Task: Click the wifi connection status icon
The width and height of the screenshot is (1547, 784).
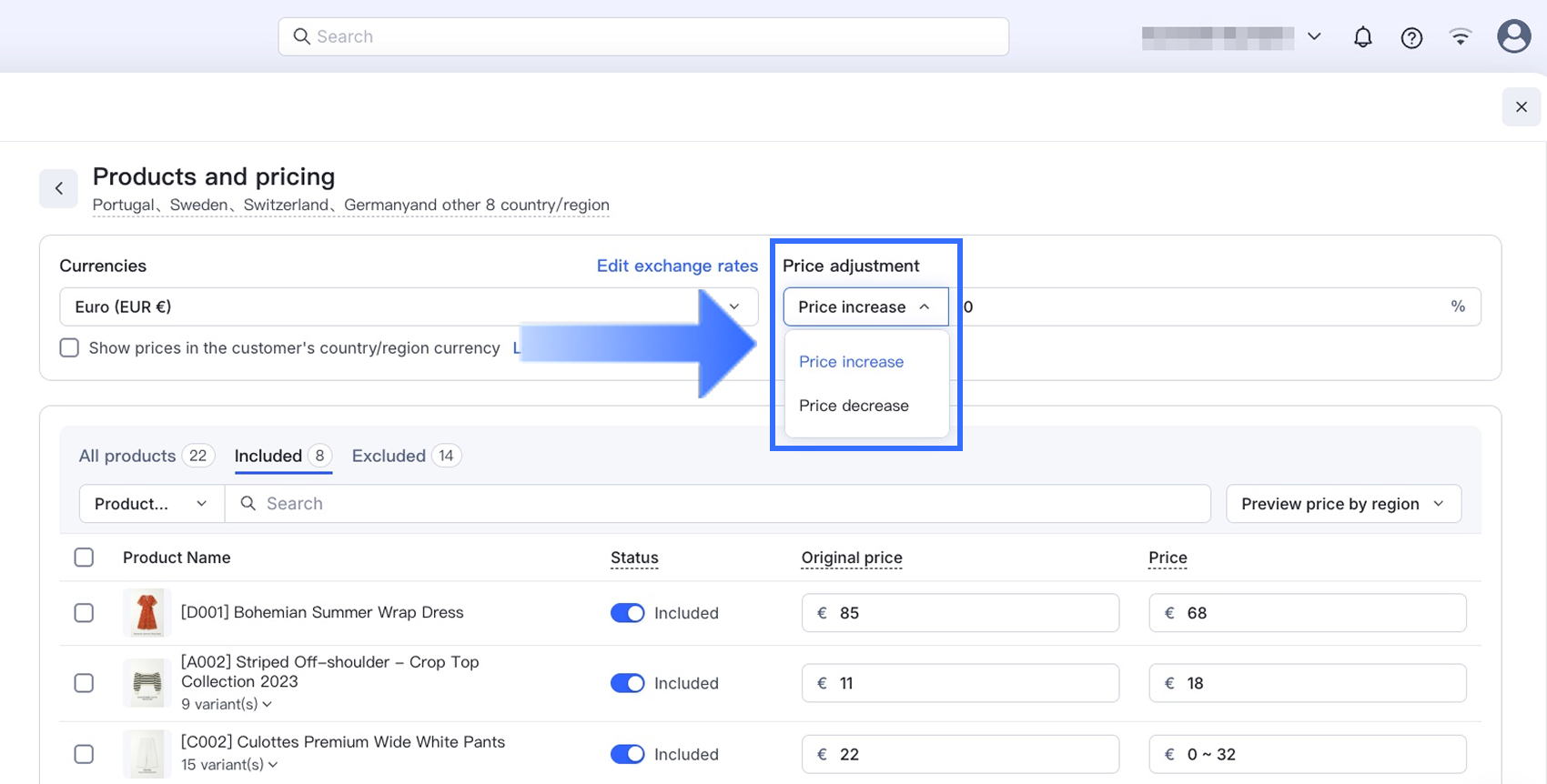Action: point(1461,37)
